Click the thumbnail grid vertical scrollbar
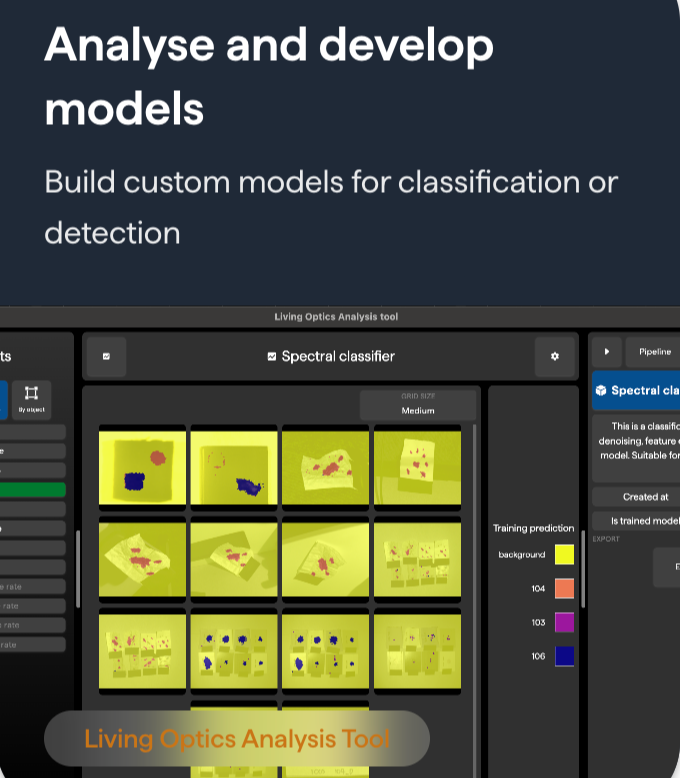This screenshot has height=778, width=680. [x=475, y=560]
